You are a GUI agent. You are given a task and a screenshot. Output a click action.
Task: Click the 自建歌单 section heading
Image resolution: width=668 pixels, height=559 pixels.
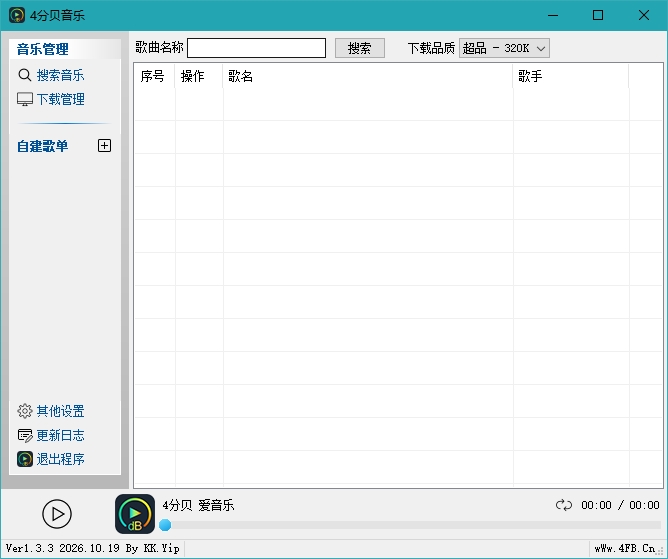(43, 146)
